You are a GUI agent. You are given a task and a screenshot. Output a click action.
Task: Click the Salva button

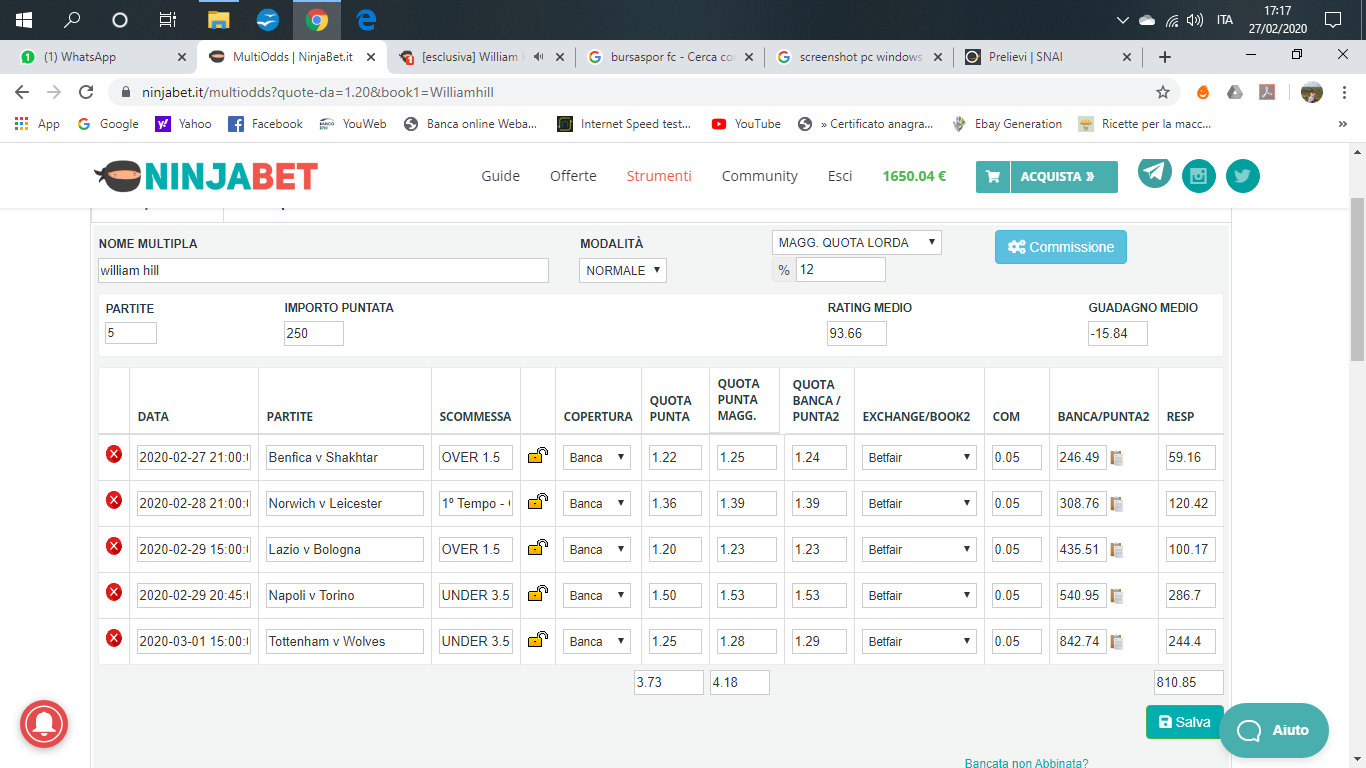1184,722
